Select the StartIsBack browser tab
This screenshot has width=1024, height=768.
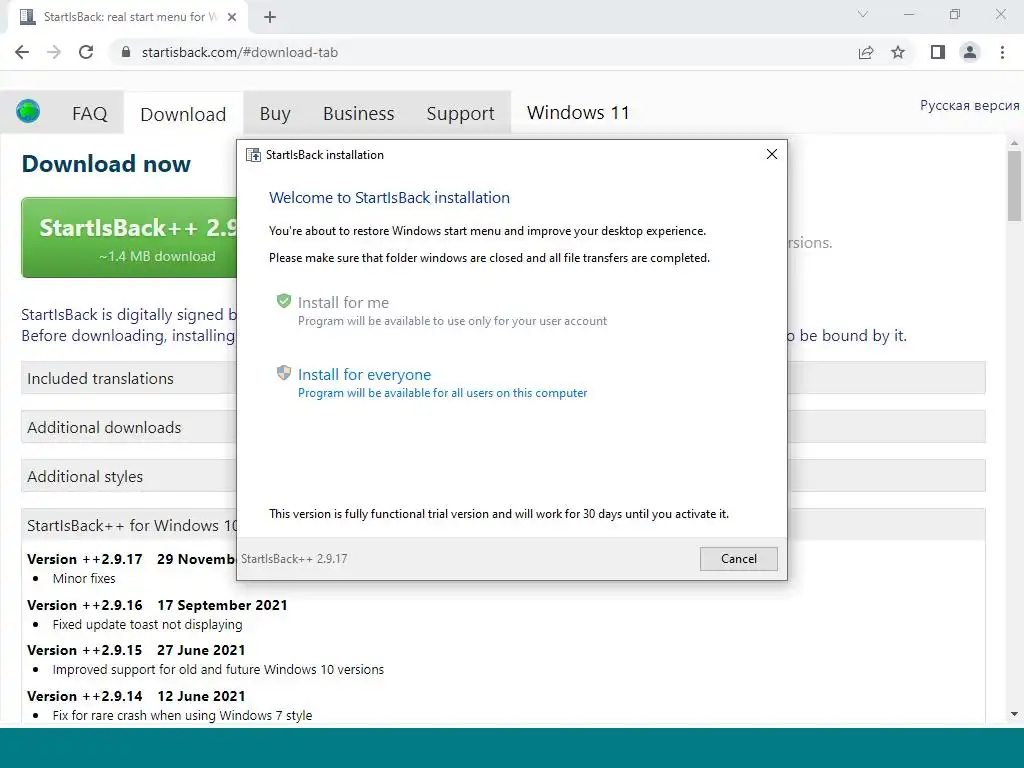click(128, 17)
